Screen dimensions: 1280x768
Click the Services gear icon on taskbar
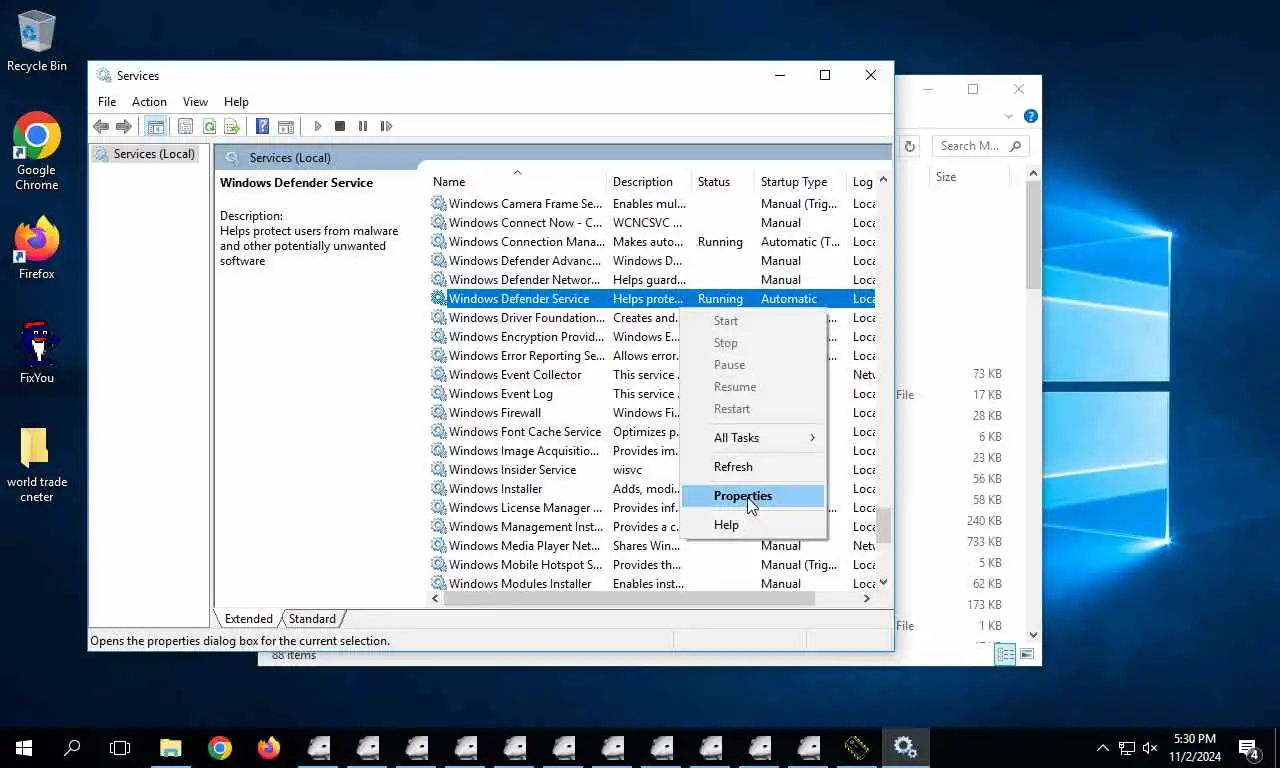(x=906, y=748)
